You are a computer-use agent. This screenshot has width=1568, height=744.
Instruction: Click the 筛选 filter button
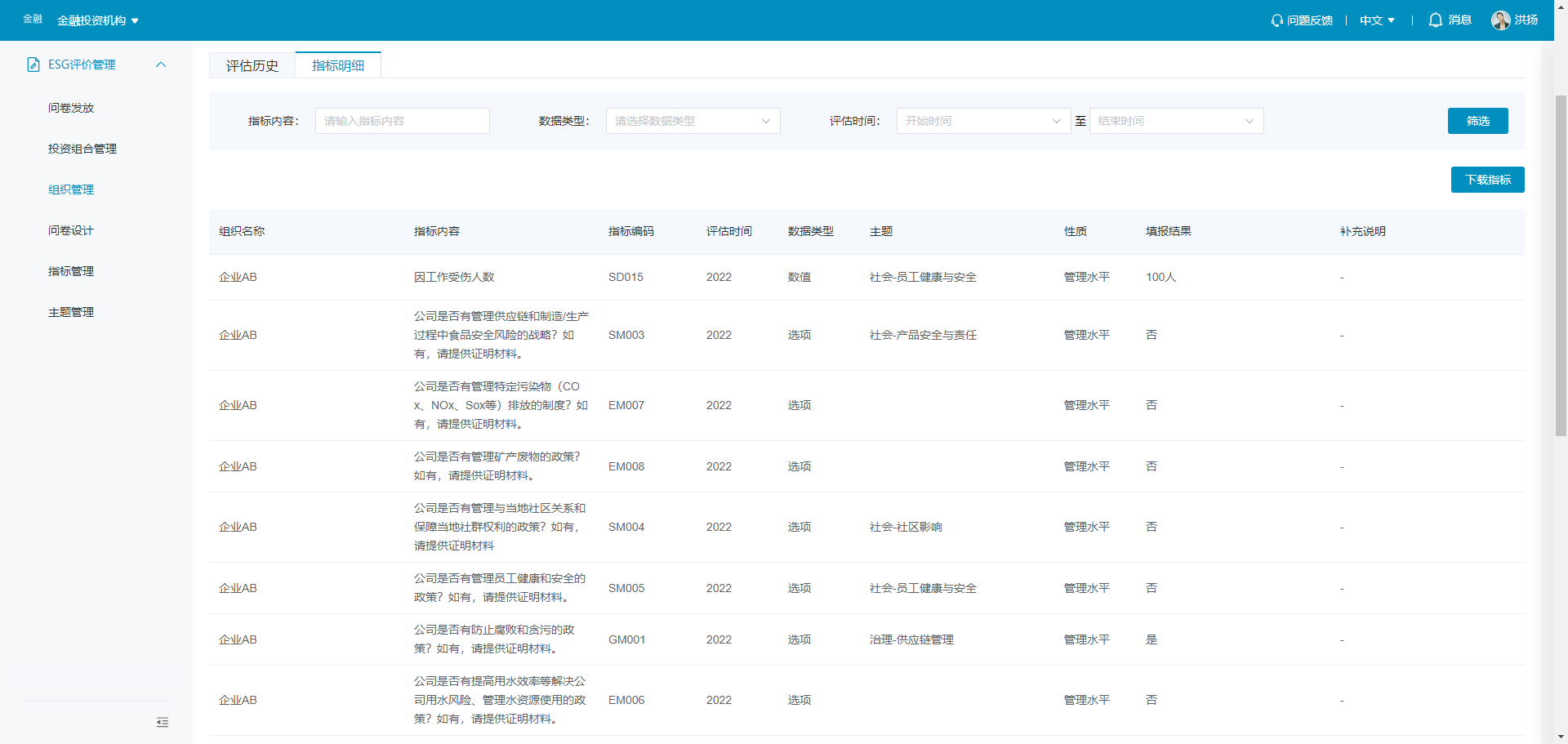click(x=1477, y=121)
